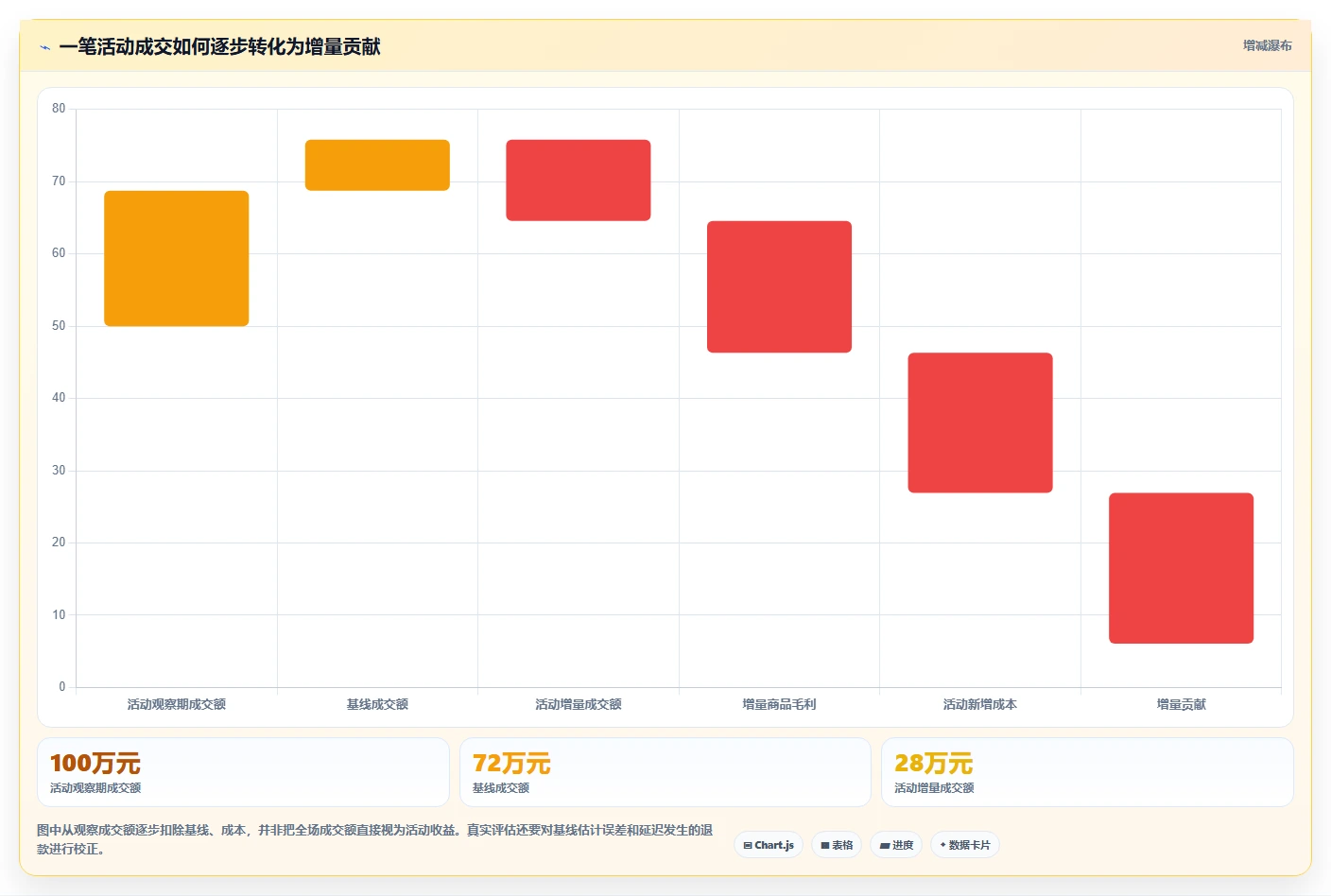The width and height of the screenshot is (1331, 896).
Task: Click the orange 活动观察期成交额 bar
Action: tap(177, 258)
